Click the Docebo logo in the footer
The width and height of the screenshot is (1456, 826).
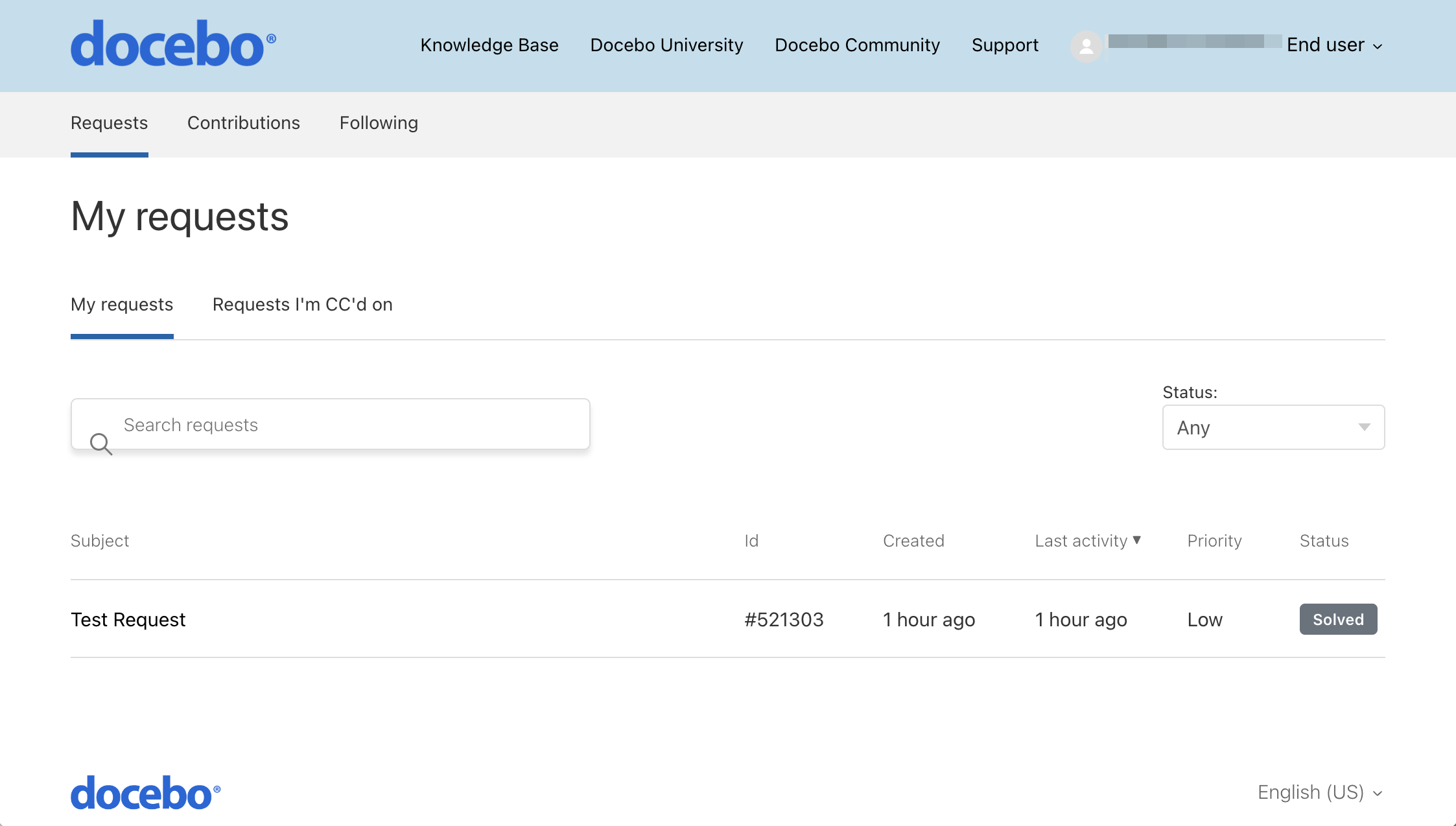click(146, 792)
